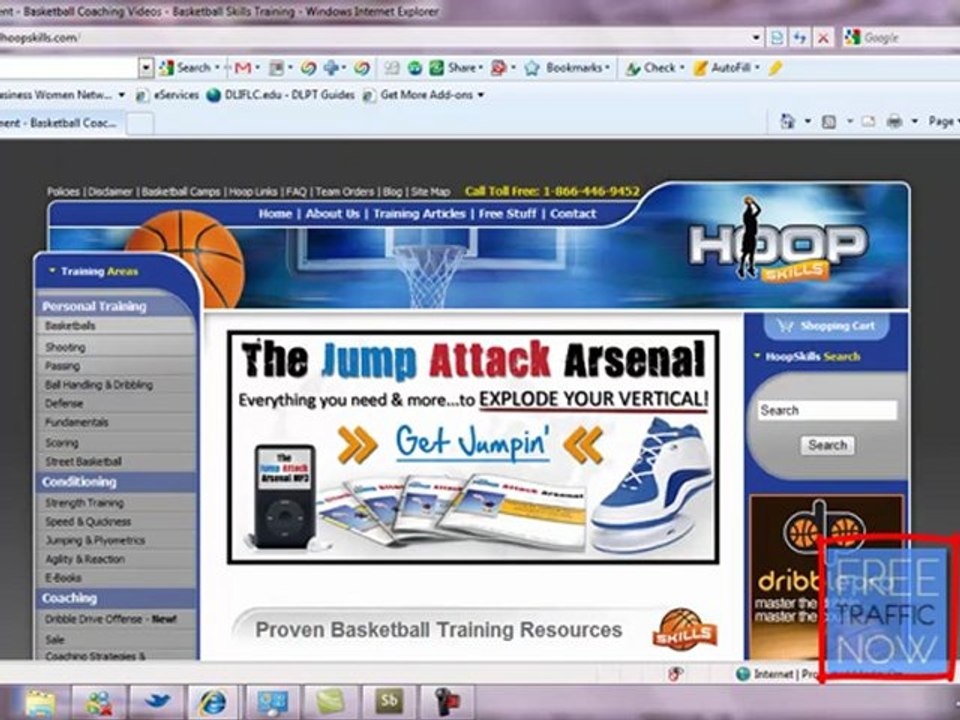The height and width of the screenshot is (720, 960).
Task: Expand the Bookmarks dropdown arrow
Action: point(607,68)
